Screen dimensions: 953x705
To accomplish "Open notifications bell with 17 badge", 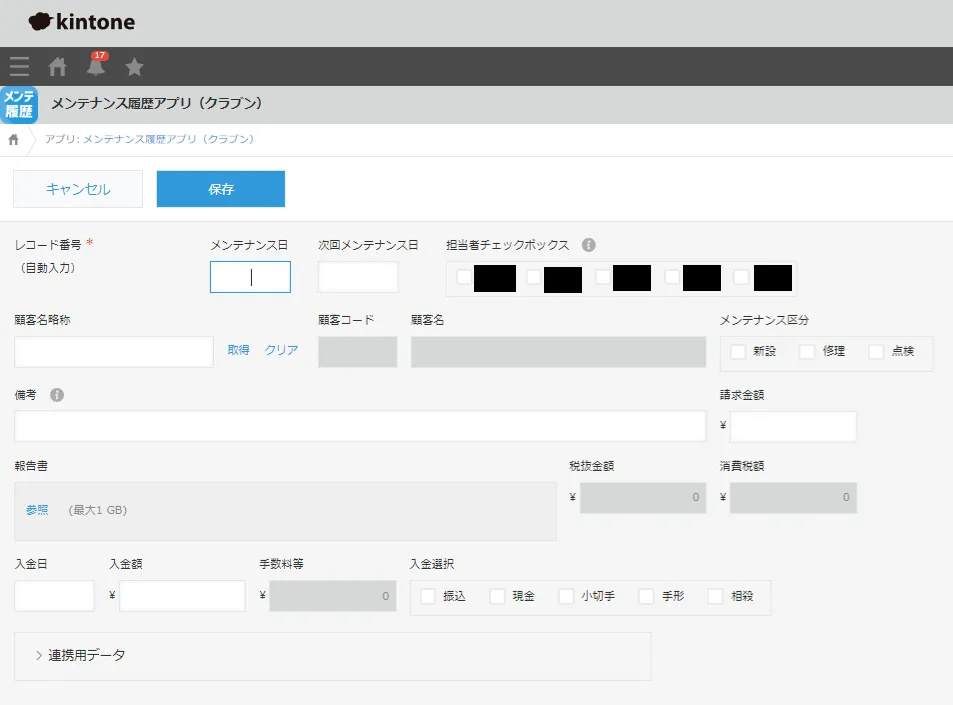I will coord(96,67).
